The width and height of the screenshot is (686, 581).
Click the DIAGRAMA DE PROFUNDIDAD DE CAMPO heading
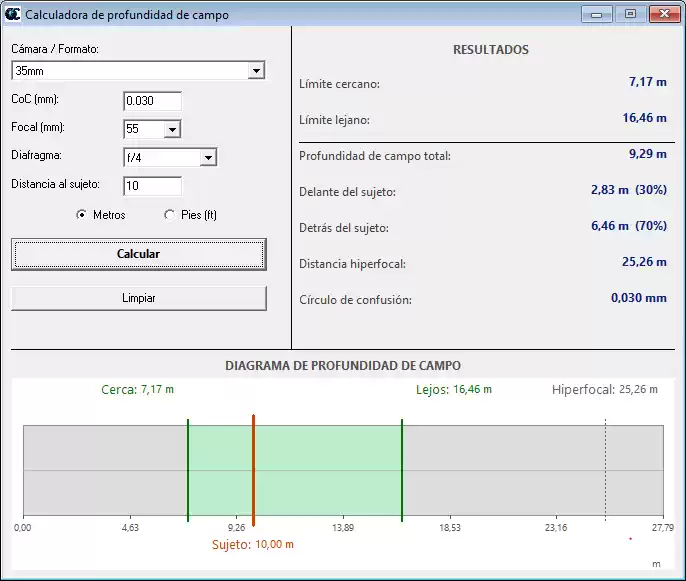[x=343, y=366]
